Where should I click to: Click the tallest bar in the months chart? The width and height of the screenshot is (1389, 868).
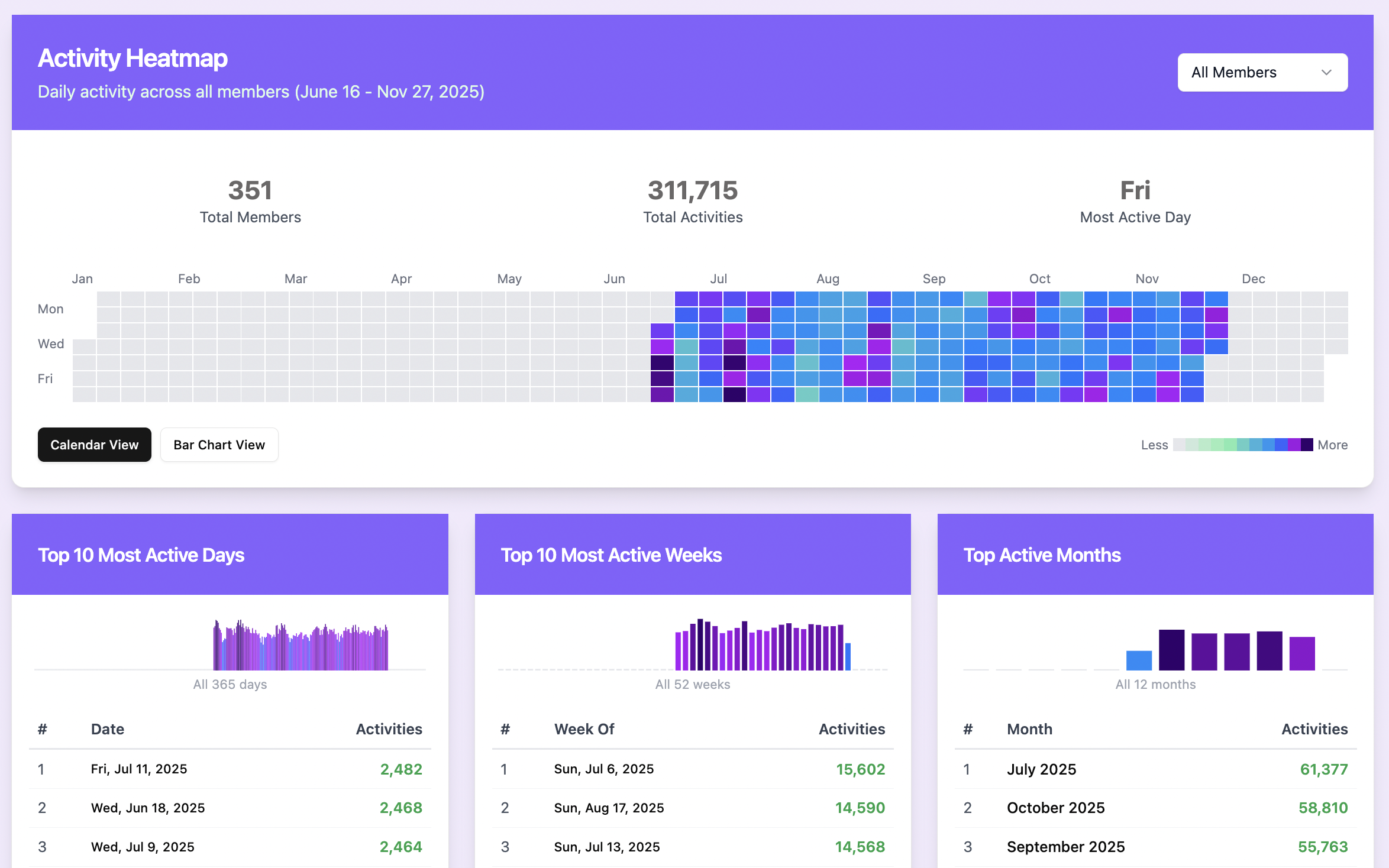tap(1171, 650)
